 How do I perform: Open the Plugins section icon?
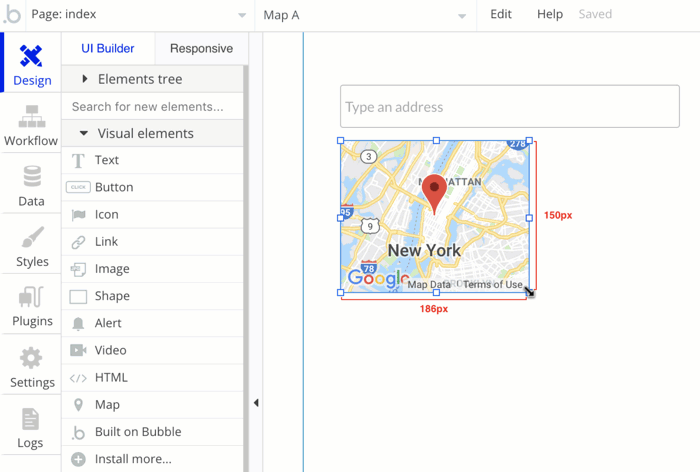(31, 297)
